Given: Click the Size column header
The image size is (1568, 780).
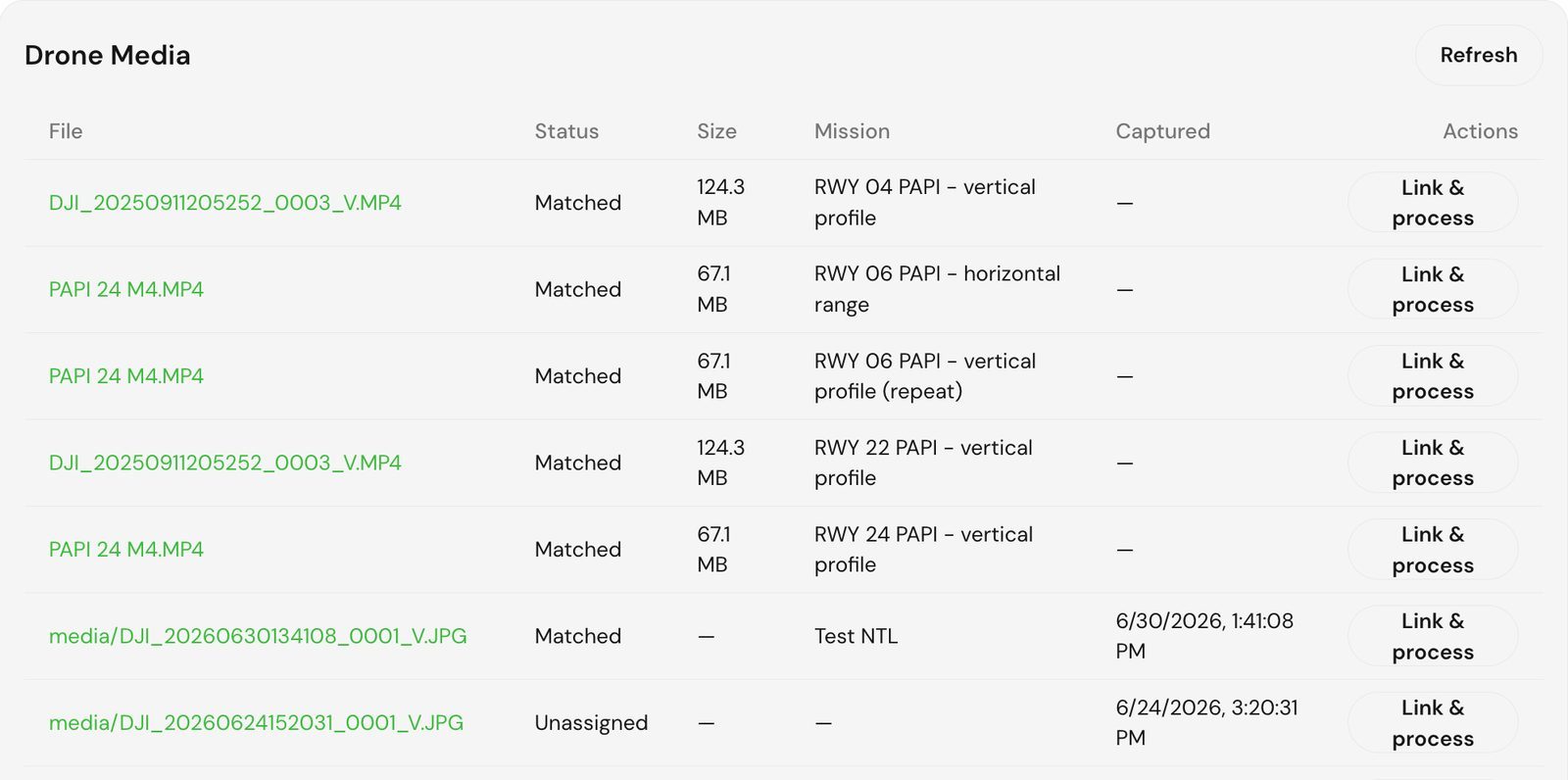Looking at the screenshot, I should (x=716, y=131).
